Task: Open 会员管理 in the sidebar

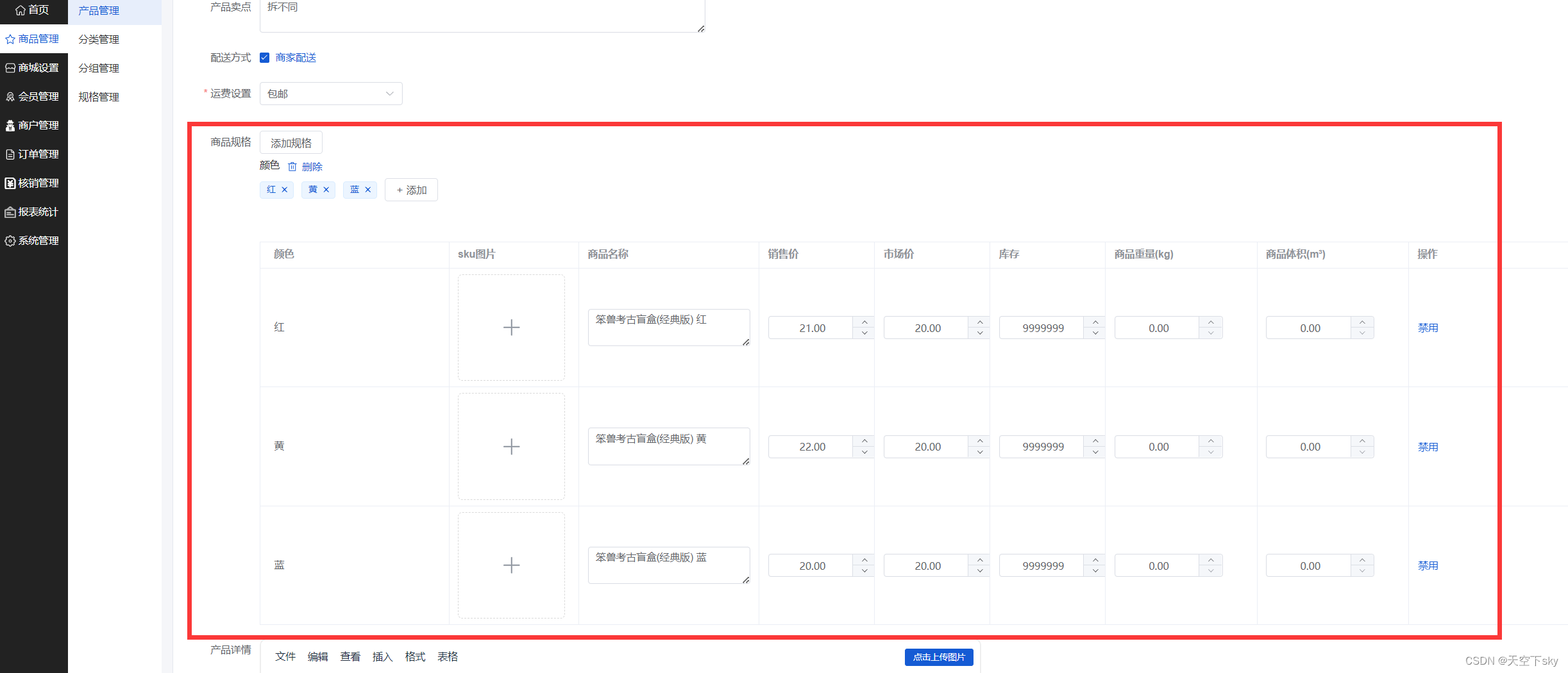Action: pos(33,97)
